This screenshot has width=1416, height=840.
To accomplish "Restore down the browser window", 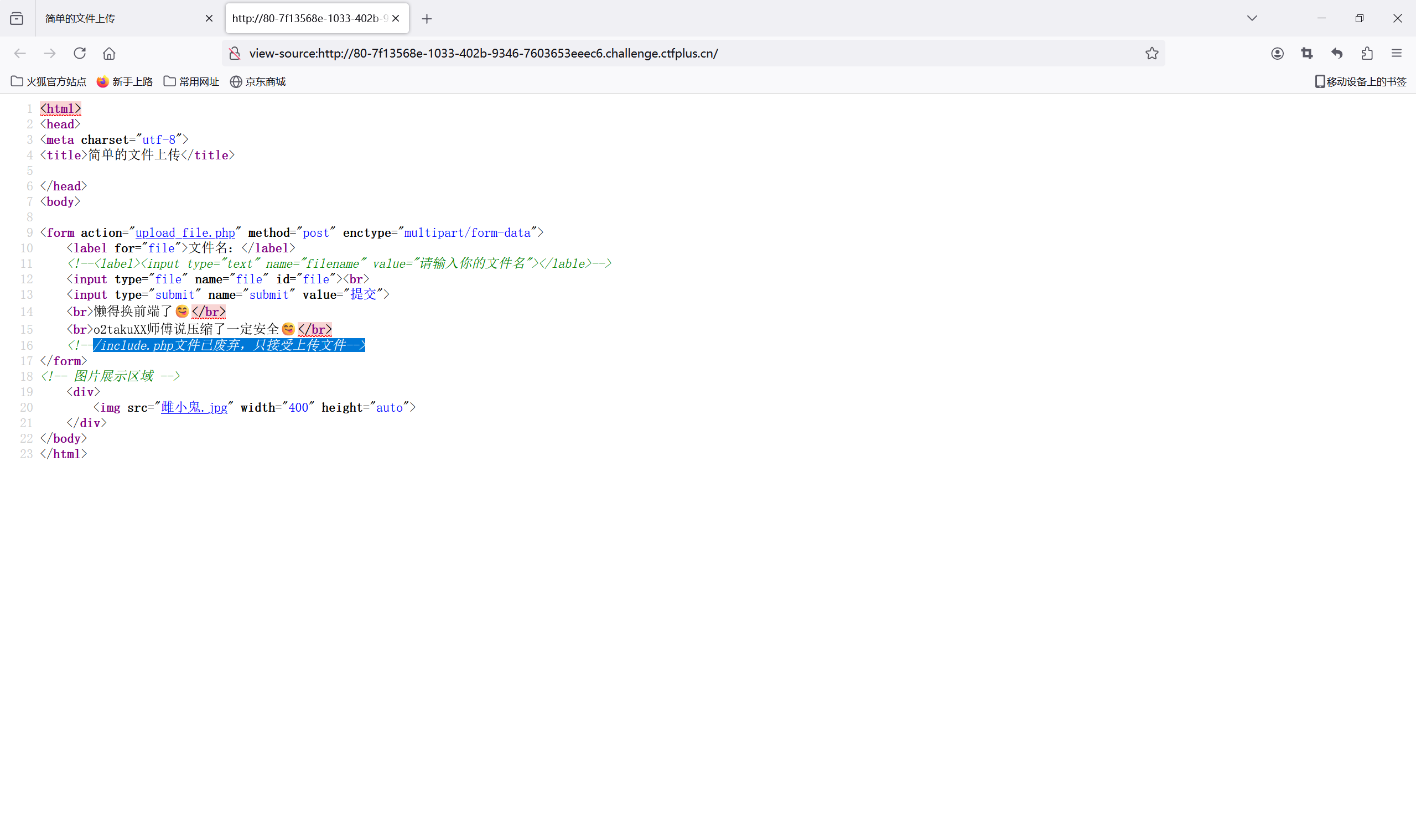I will [1360, 19].
